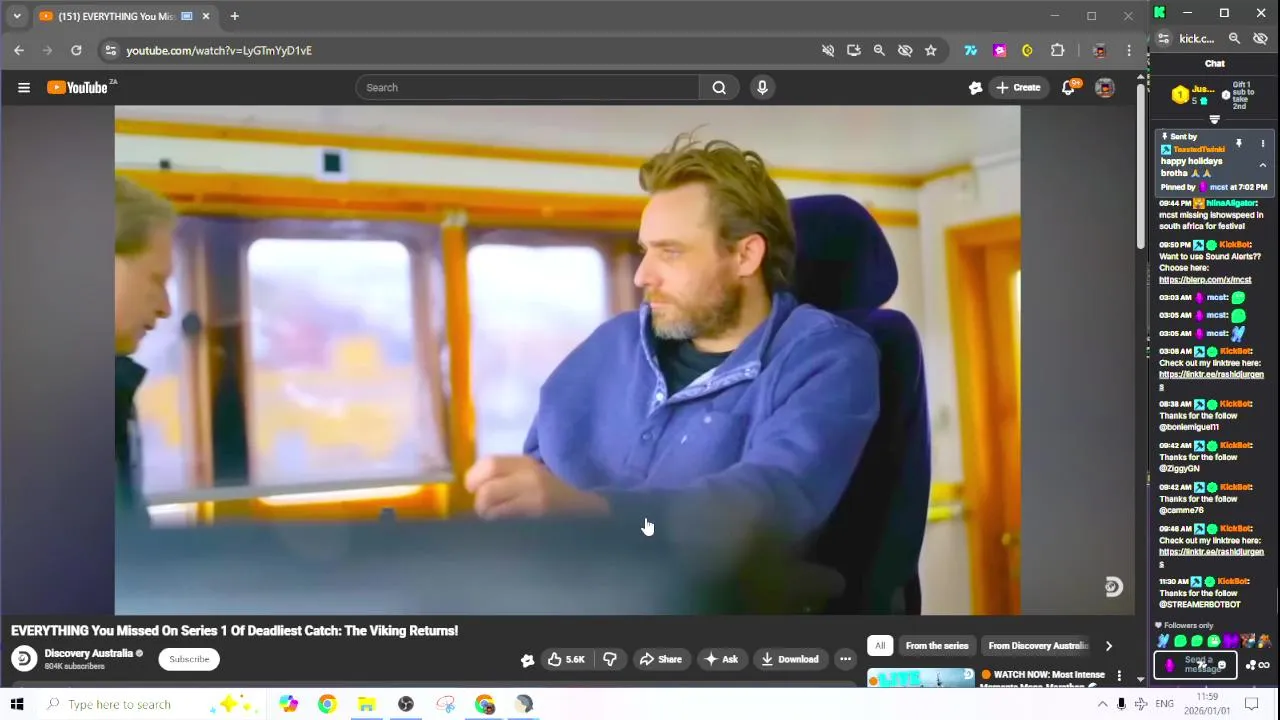Open File Explorer from taskbar

click(x=366, y=704)
